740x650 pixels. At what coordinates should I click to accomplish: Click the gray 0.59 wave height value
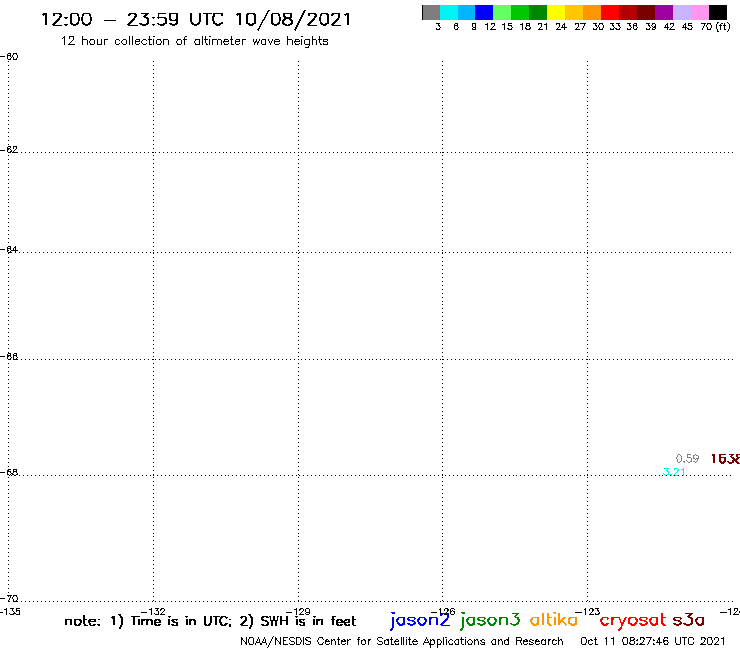[687, 458]
